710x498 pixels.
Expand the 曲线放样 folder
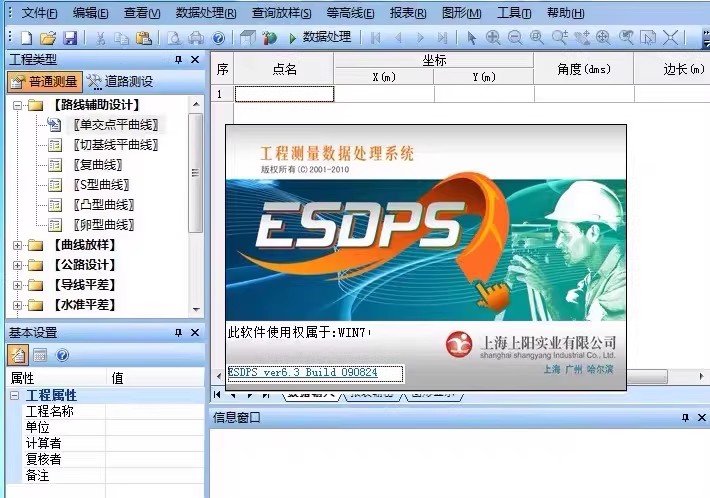pos(17,245)
